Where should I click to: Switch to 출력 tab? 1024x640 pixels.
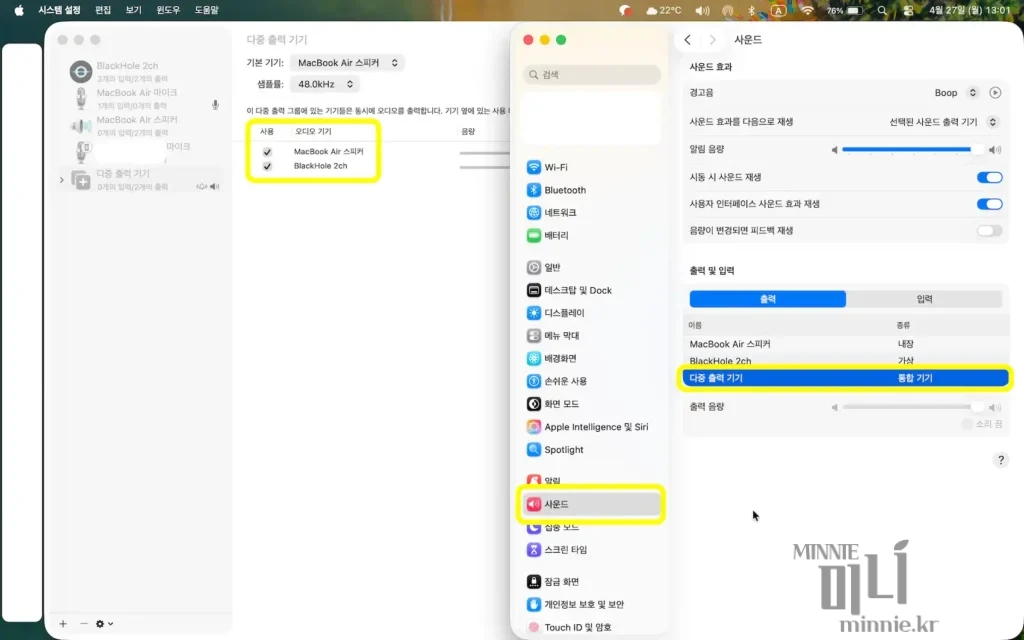coord(767,299)
